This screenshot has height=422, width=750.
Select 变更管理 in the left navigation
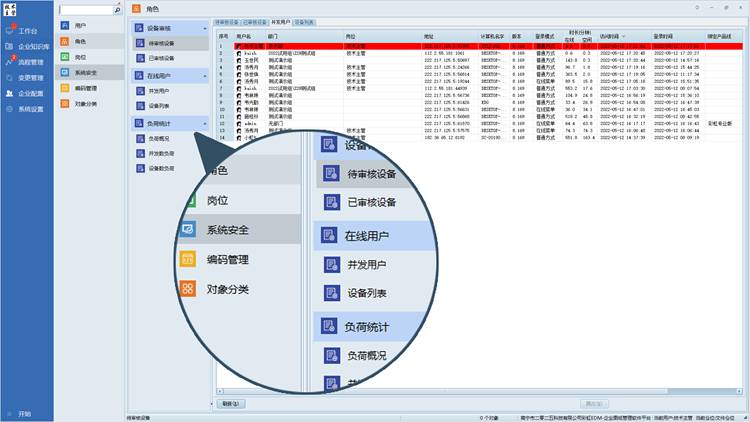(30, 76)
